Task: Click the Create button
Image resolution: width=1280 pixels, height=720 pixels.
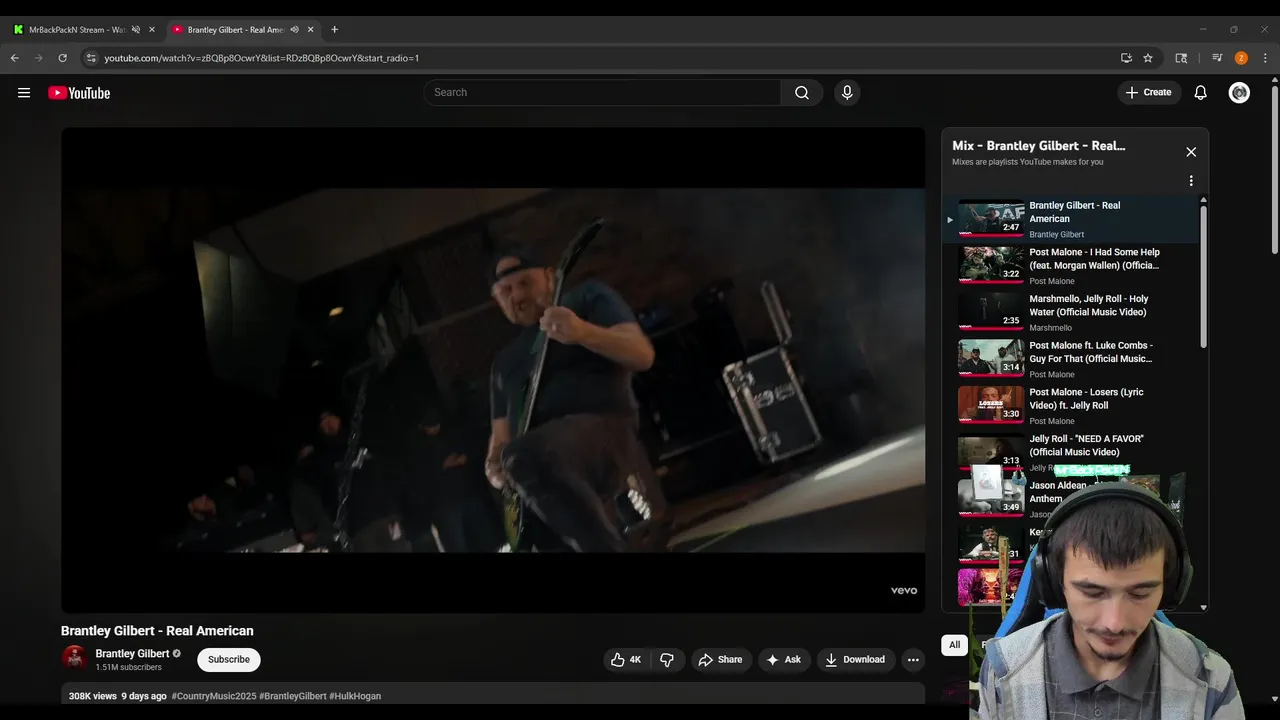Action: coord(1148,93)
